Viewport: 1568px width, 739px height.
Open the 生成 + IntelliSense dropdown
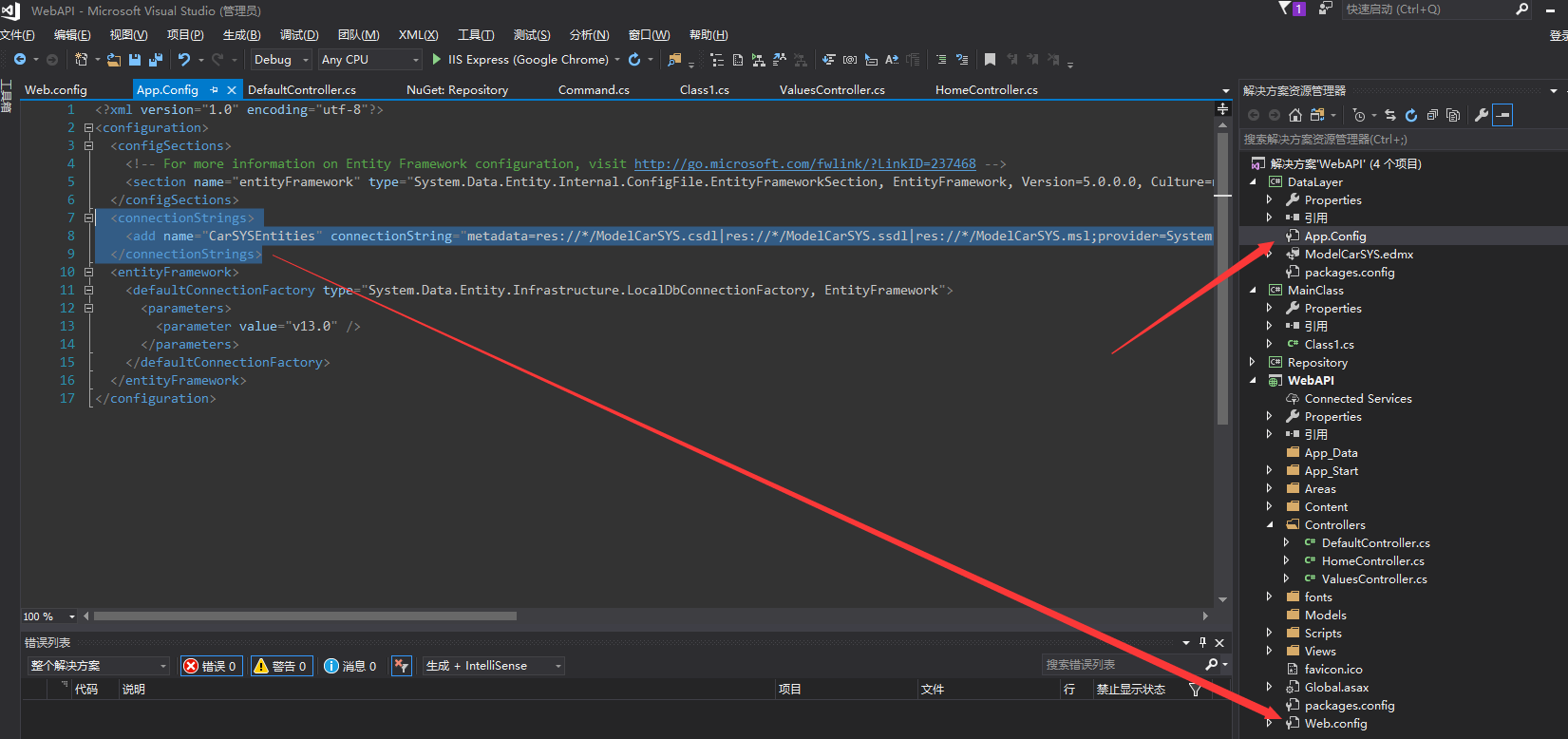point(494,666)
